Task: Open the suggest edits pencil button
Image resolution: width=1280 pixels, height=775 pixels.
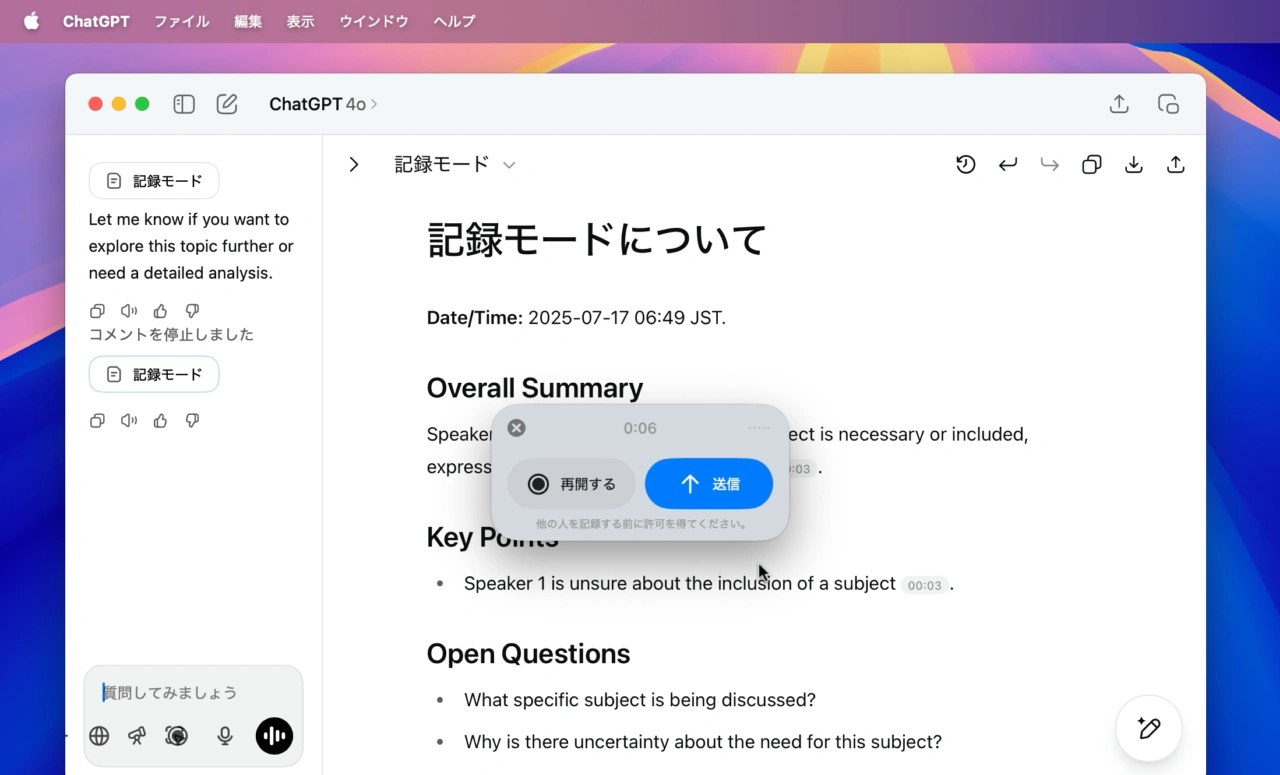Action: click(x=1148, y=729)
